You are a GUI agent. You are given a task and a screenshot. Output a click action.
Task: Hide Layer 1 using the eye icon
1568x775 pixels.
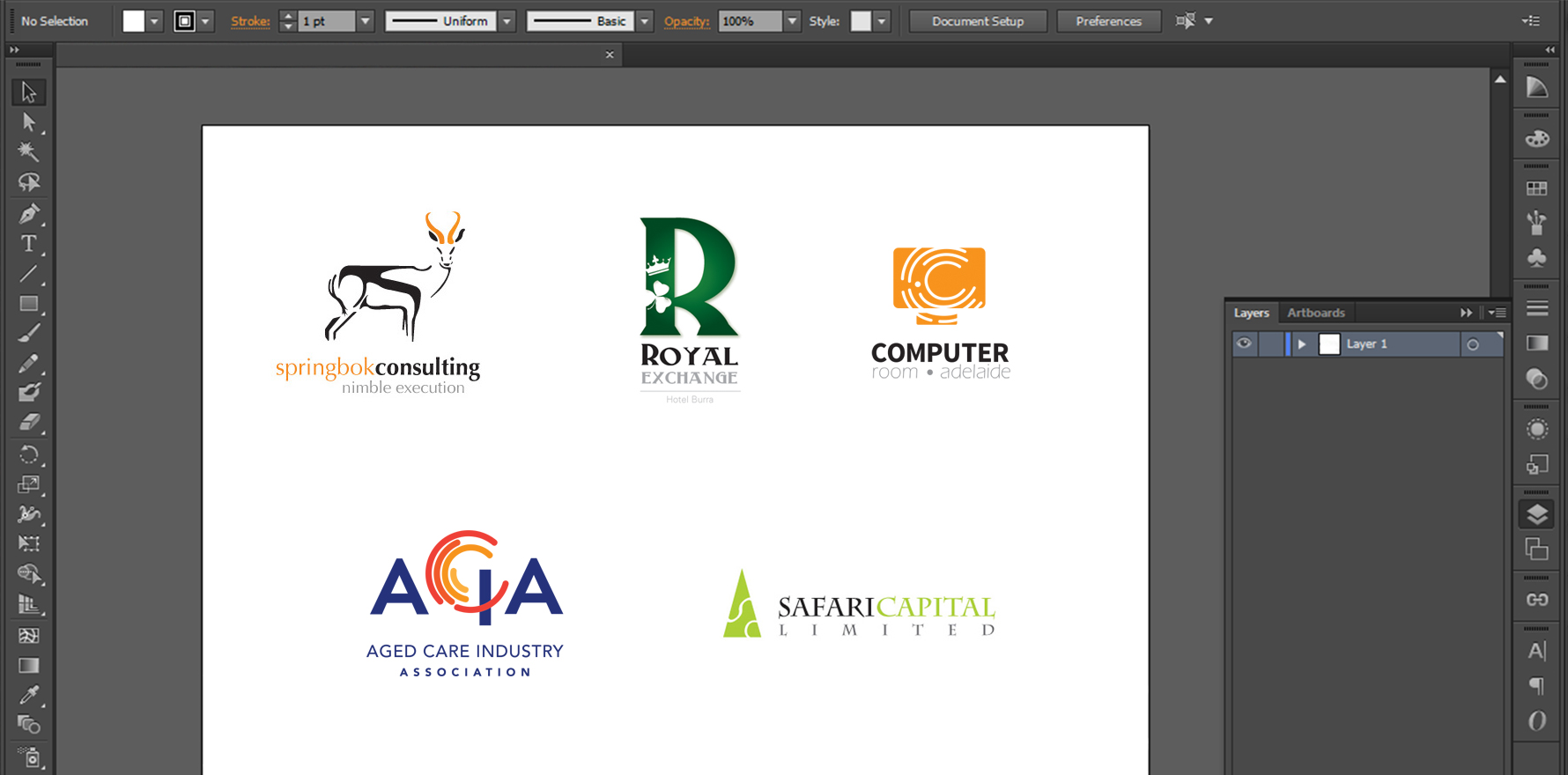(1244, 343)
